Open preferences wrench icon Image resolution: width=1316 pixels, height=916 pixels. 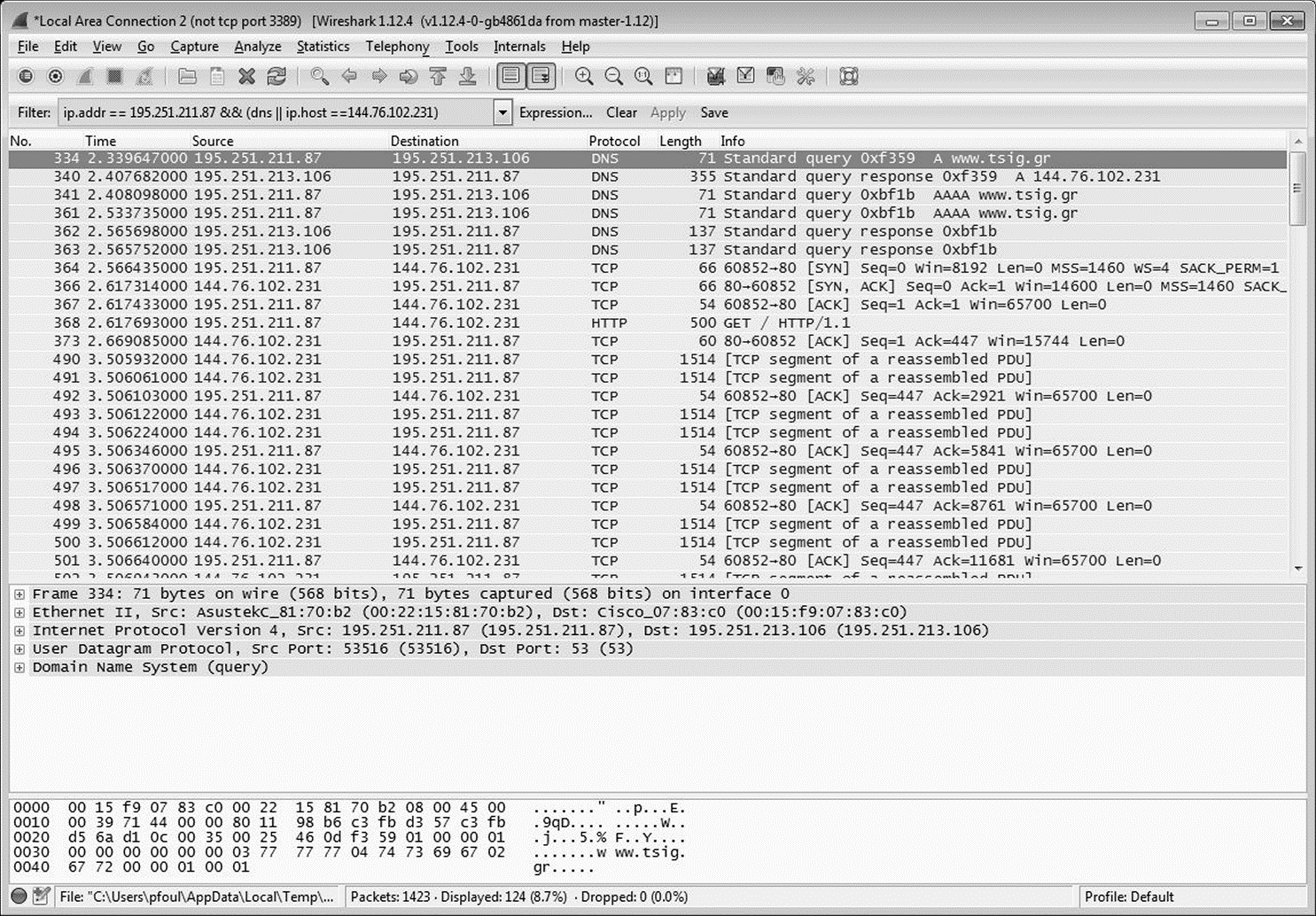pos(805,76)
